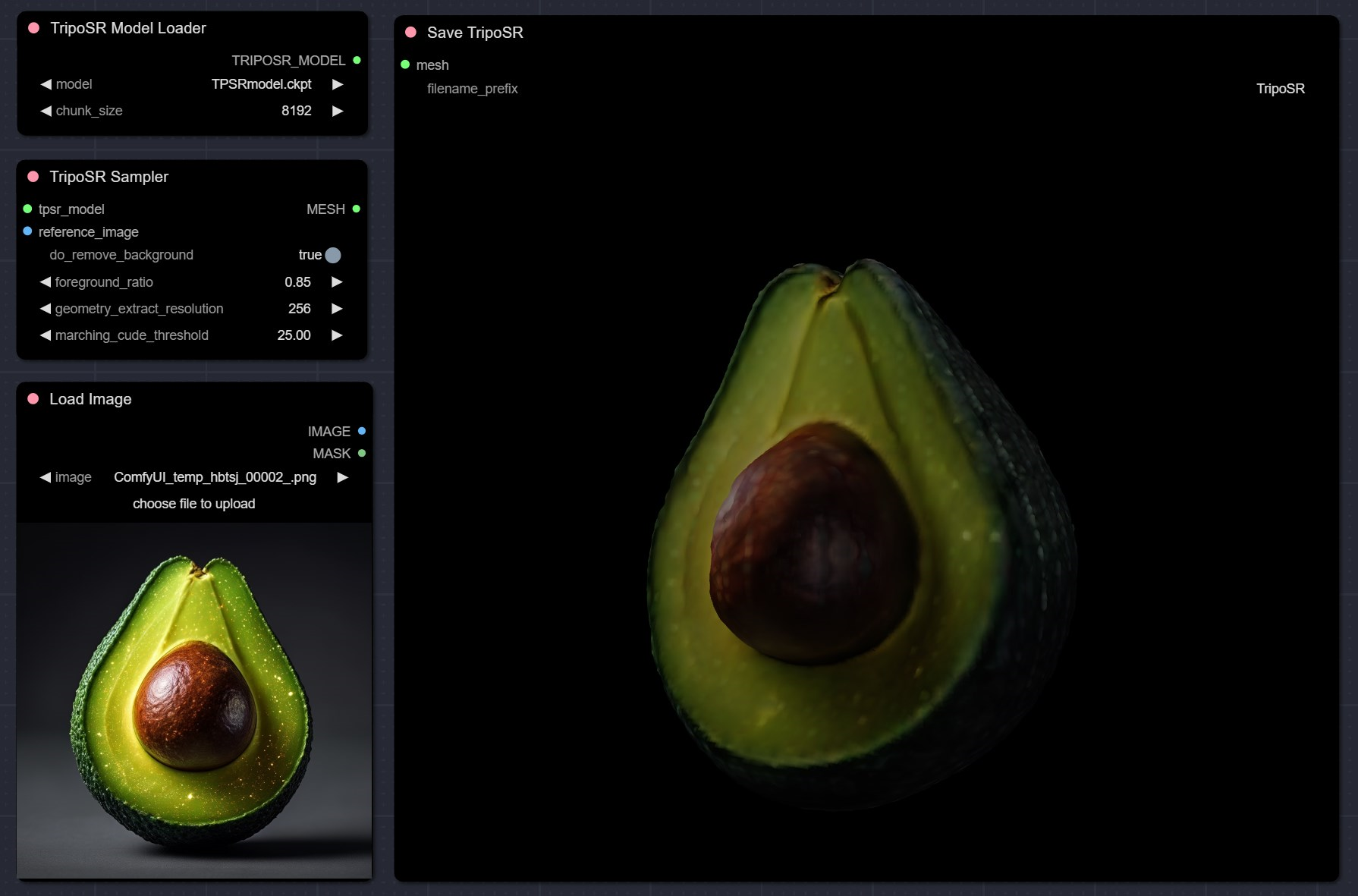Collapse the Load Image node dot
This screenshot has height=896, width=1358.
[33, 399]
